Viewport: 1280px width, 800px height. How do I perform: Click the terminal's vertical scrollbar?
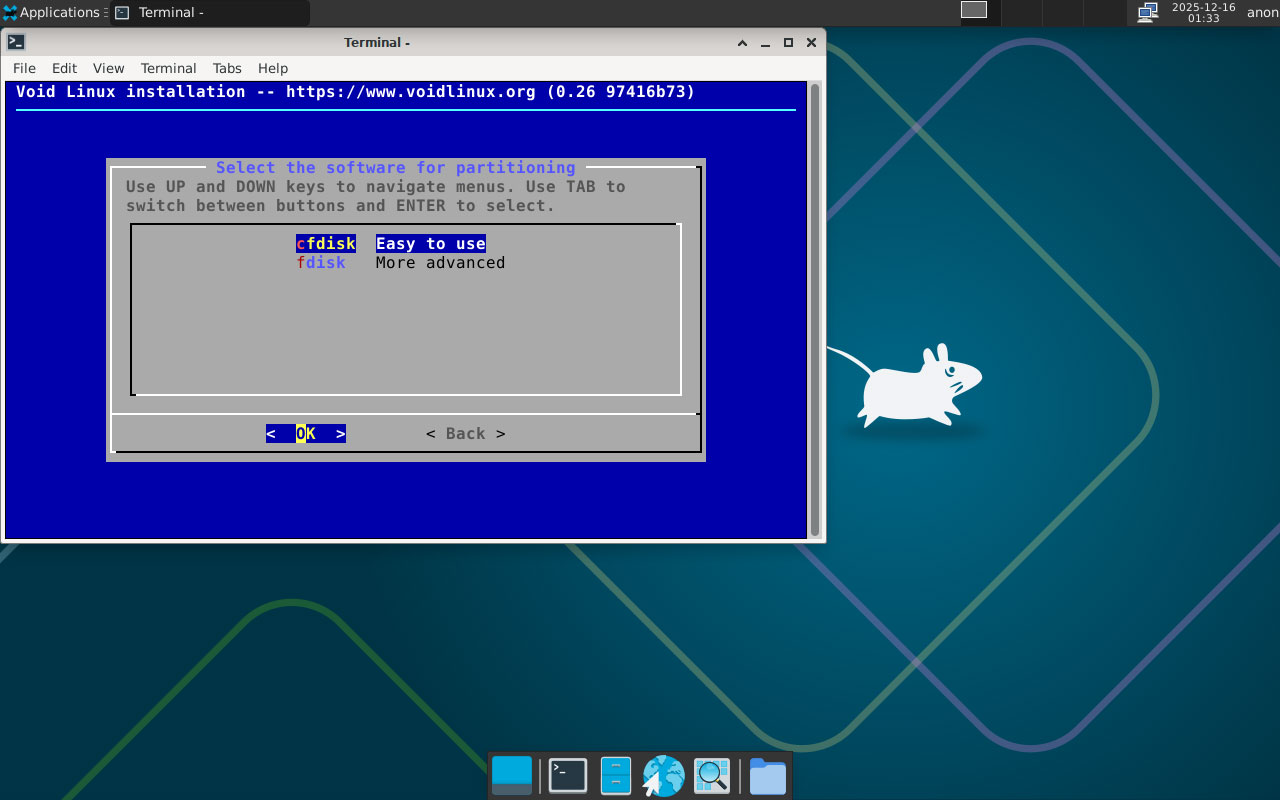[x=815, y=310]
